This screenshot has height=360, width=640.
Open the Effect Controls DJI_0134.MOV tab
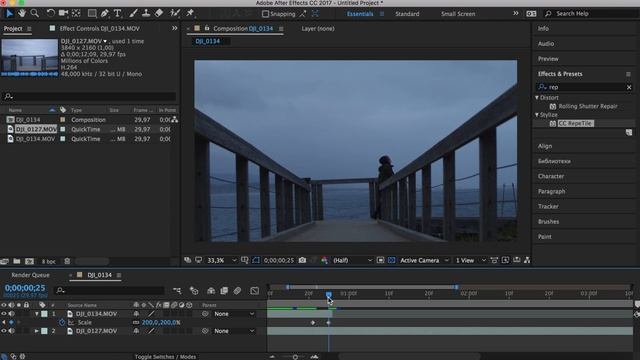pos(100,29)
